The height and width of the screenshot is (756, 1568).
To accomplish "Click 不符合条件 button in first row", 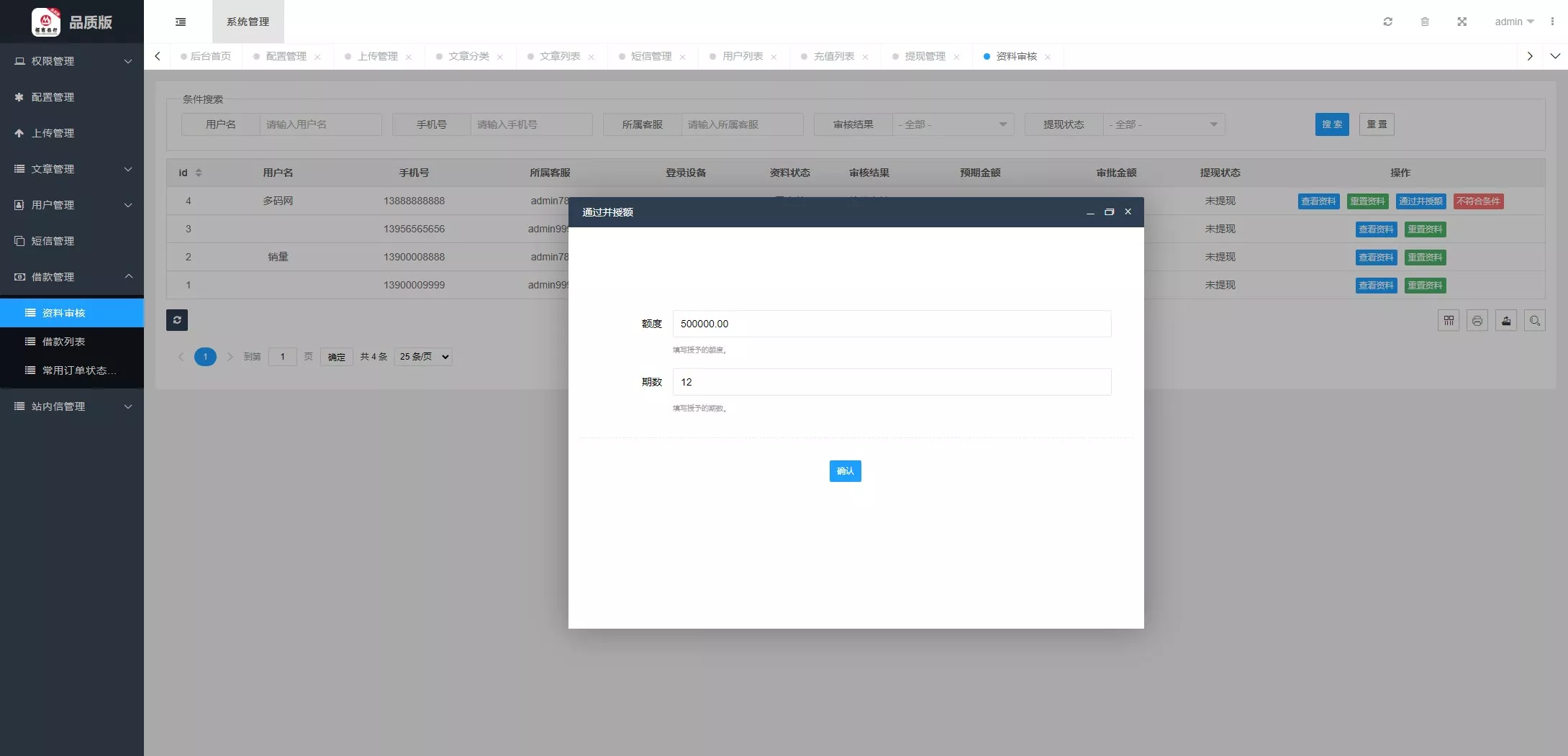I will [1478, 201].
